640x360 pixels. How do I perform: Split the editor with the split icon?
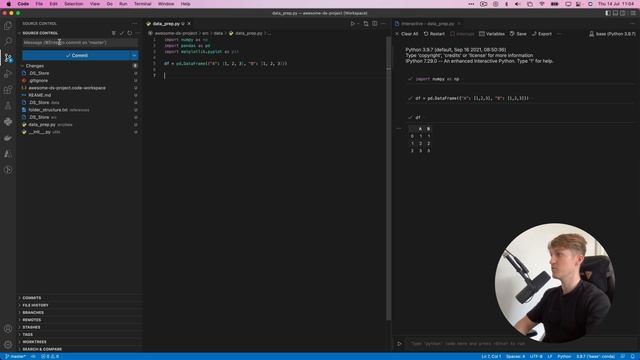pyautogui.click(x=375, y=24)
